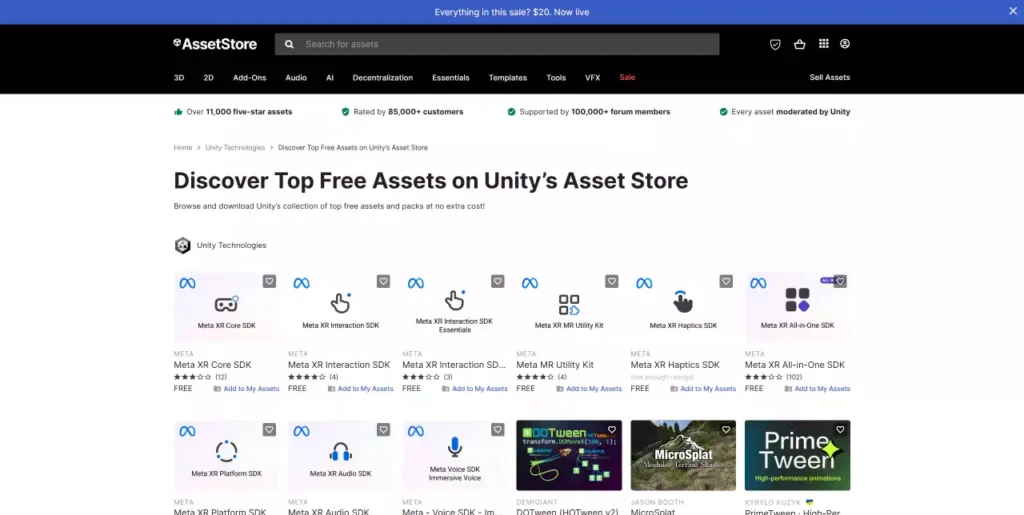Open the Sale menu item
1024x515 pixels.
coord(627,78)
